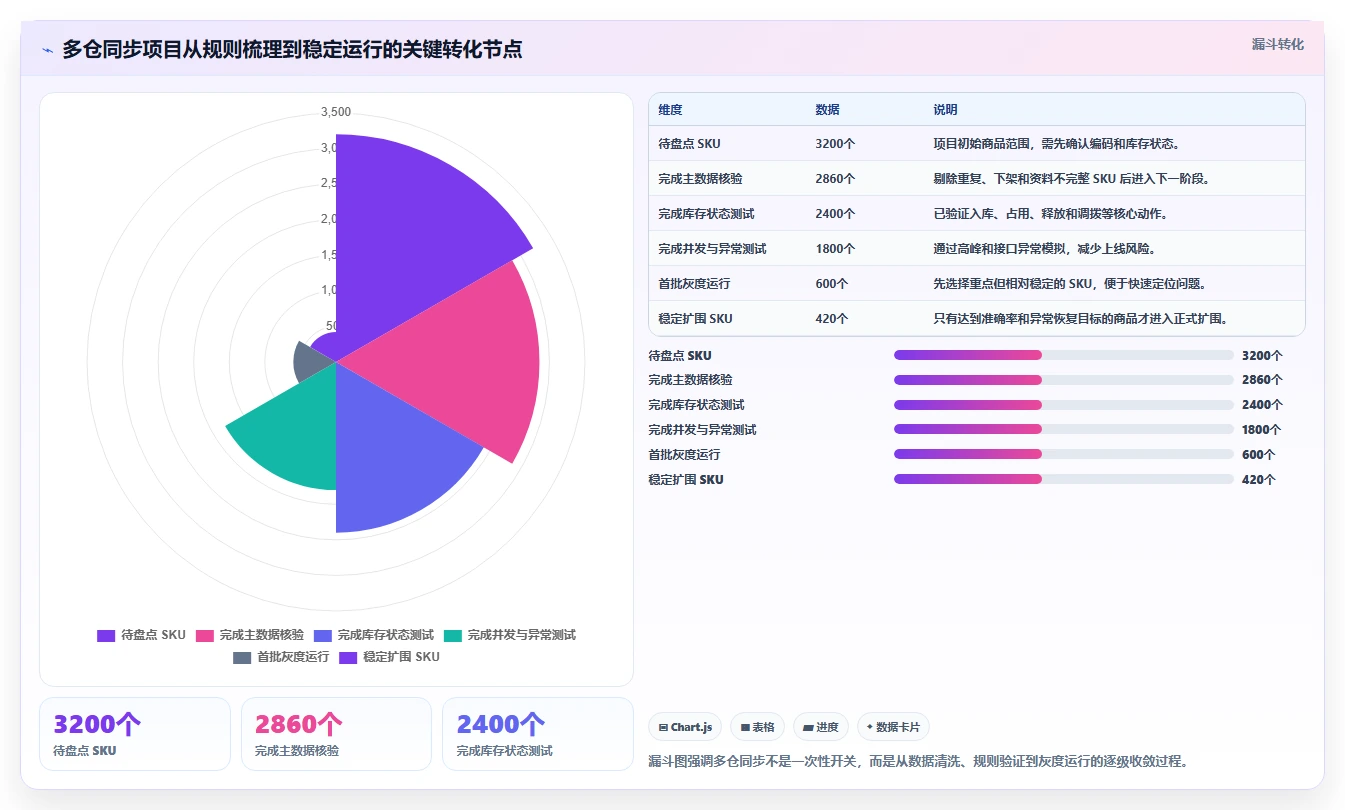Image resolution: width=1345 pixels, height=810 pixels.
Task: Toggle the 待盘点 SKU legend swatch
Action: pyautogui.click(x=106, y=635)
